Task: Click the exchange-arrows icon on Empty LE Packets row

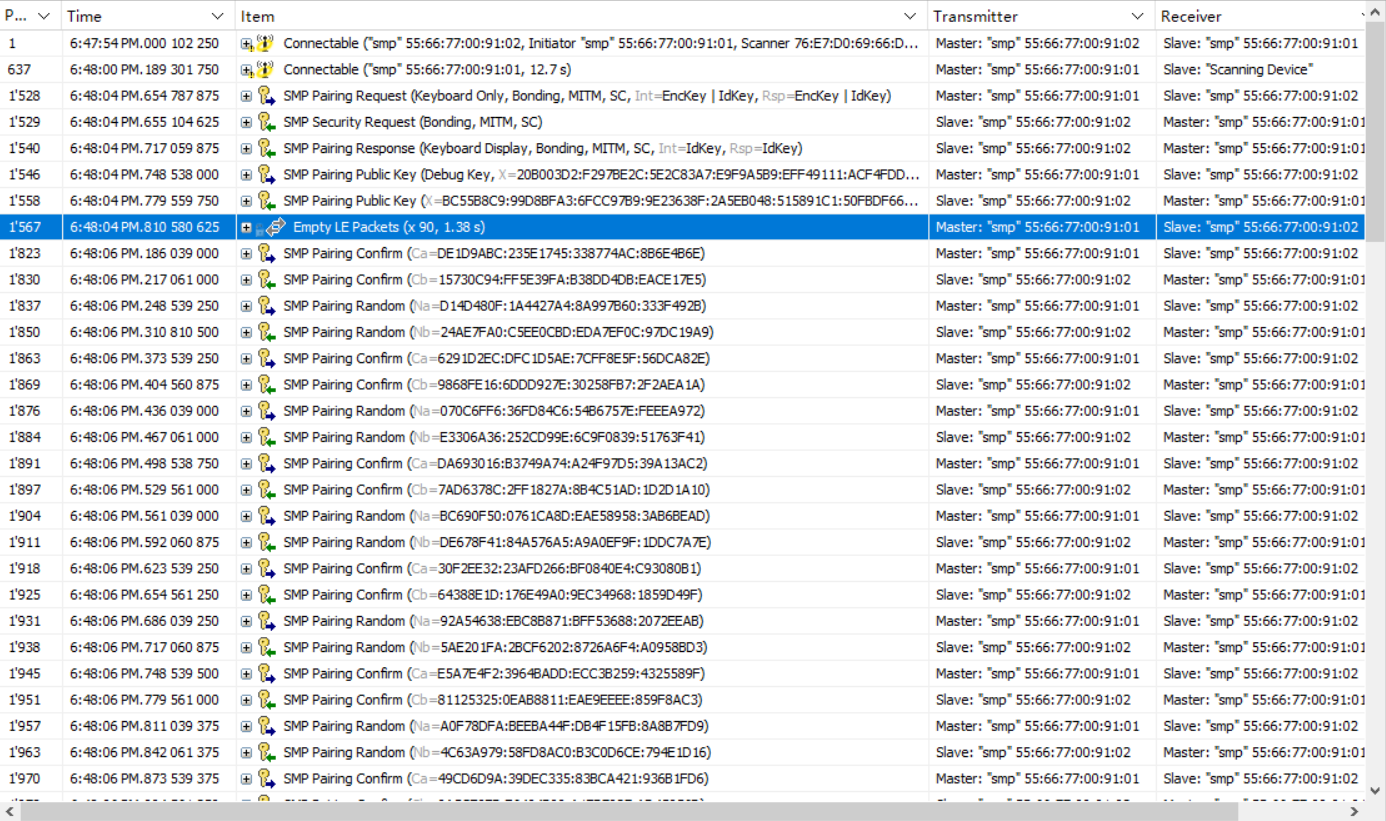Action: coord(275,227)
